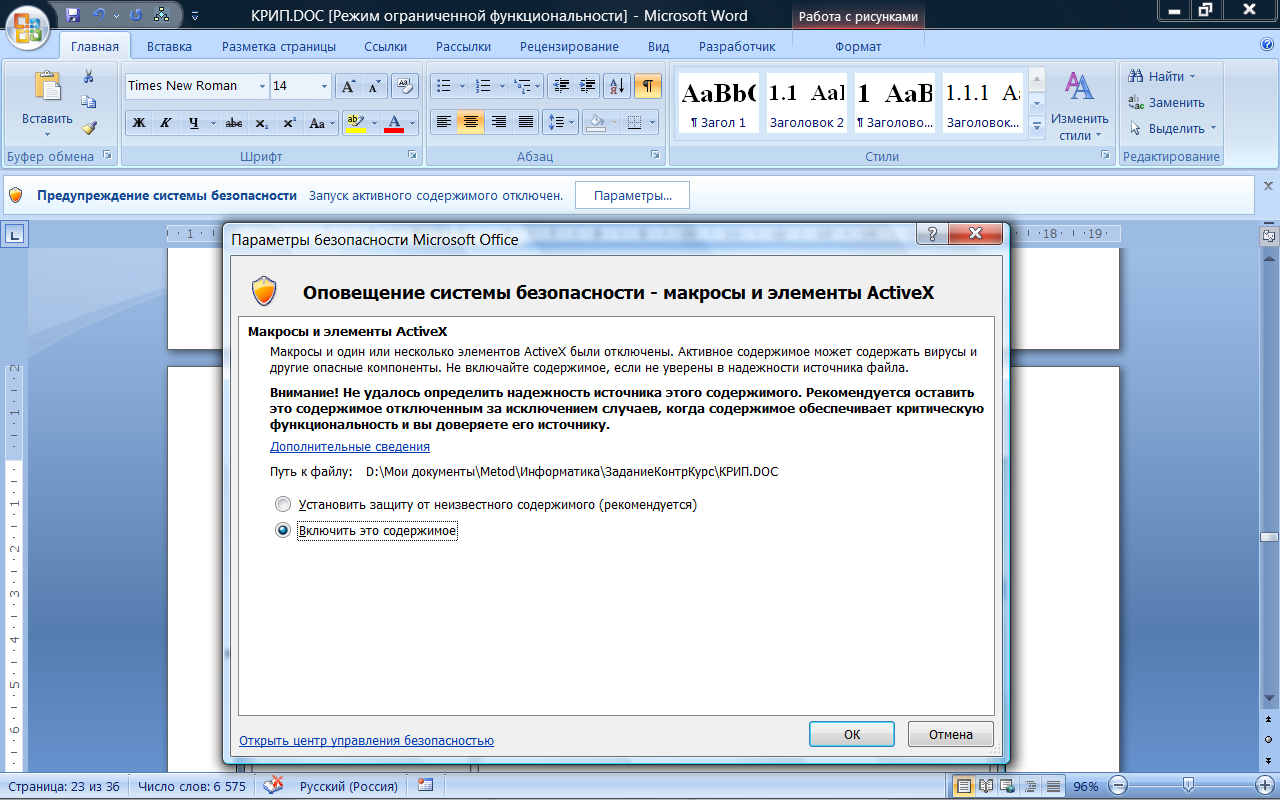
Task: Click Параметры... in security warning bar
Action: click(x=632, y=195)
